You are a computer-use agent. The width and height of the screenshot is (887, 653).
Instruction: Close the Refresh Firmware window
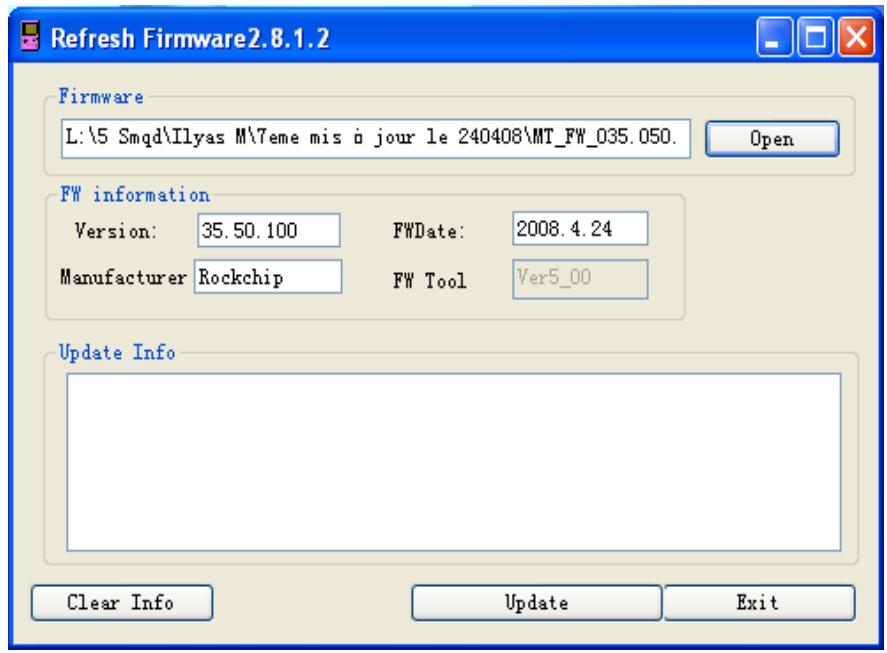pos(856,37)
